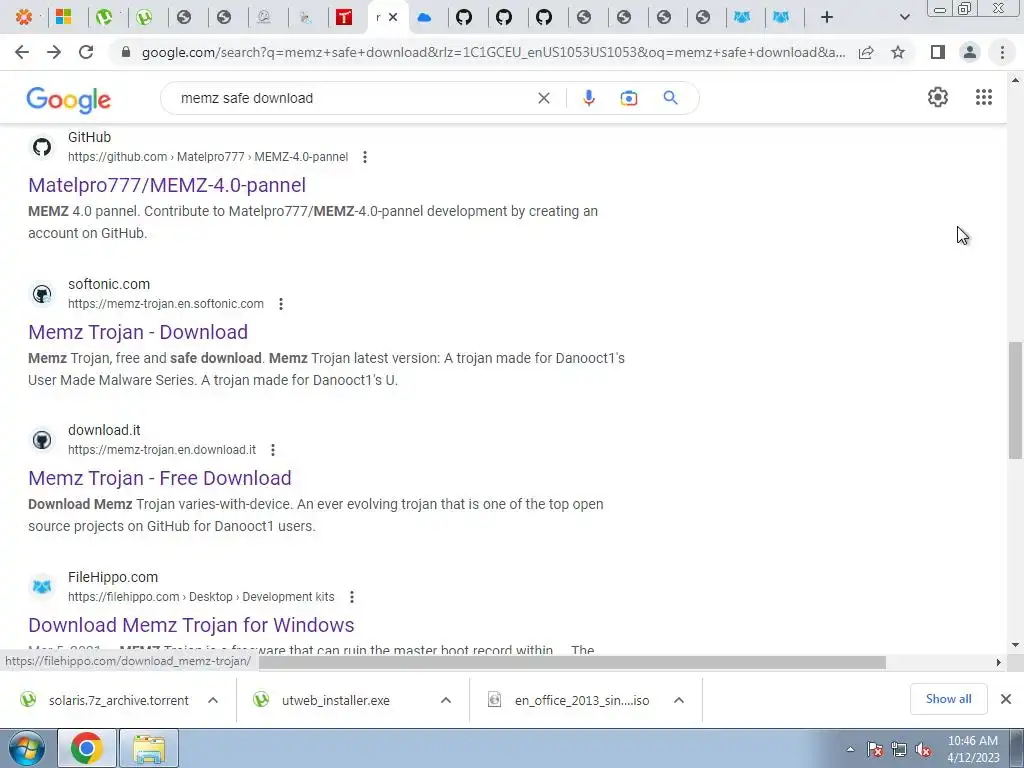Open a new browser tab

tap(827, 17)
